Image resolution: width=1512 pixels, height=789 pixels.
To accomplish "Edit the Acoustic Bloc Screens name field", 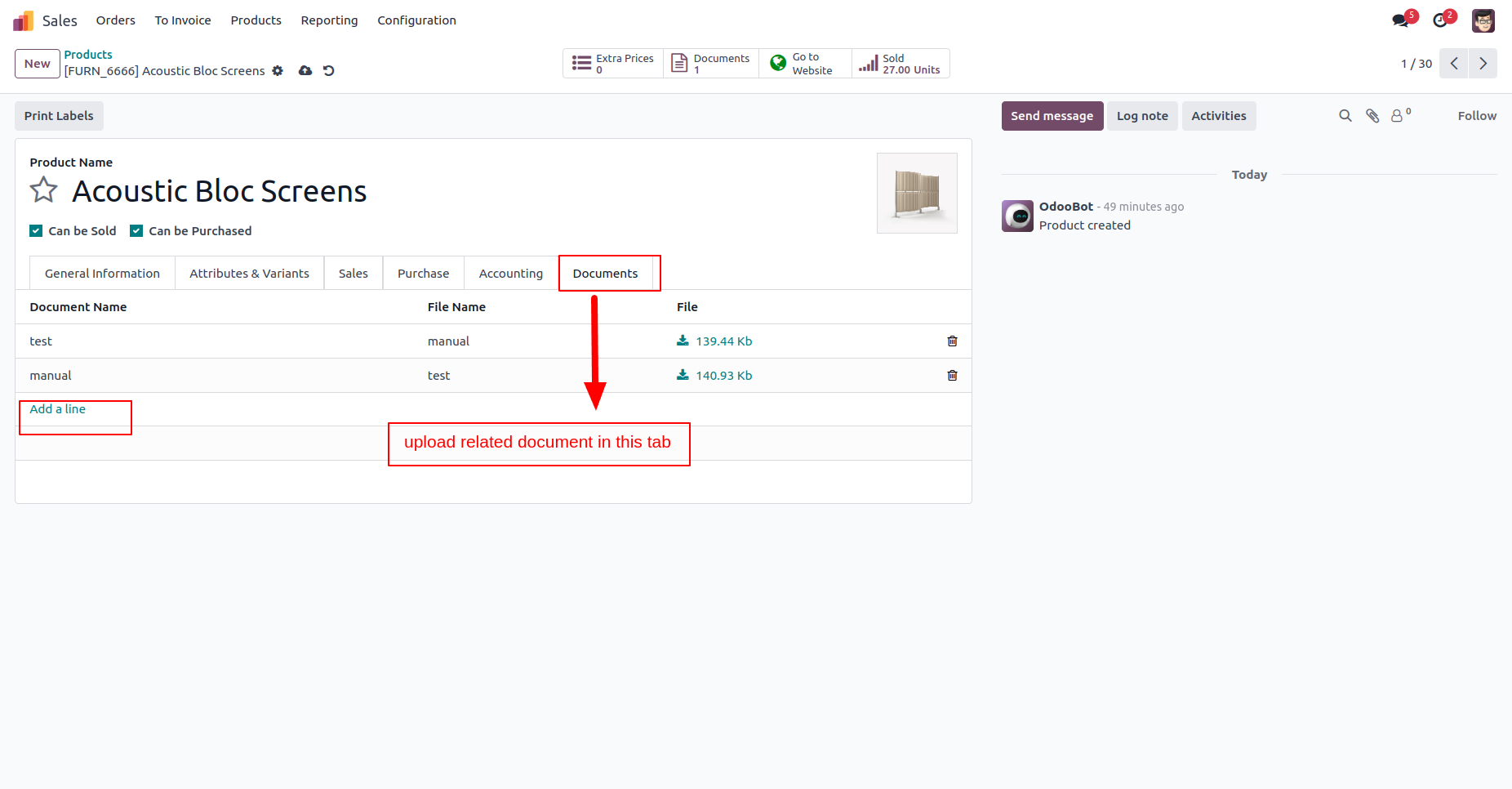I will point(220,191).
